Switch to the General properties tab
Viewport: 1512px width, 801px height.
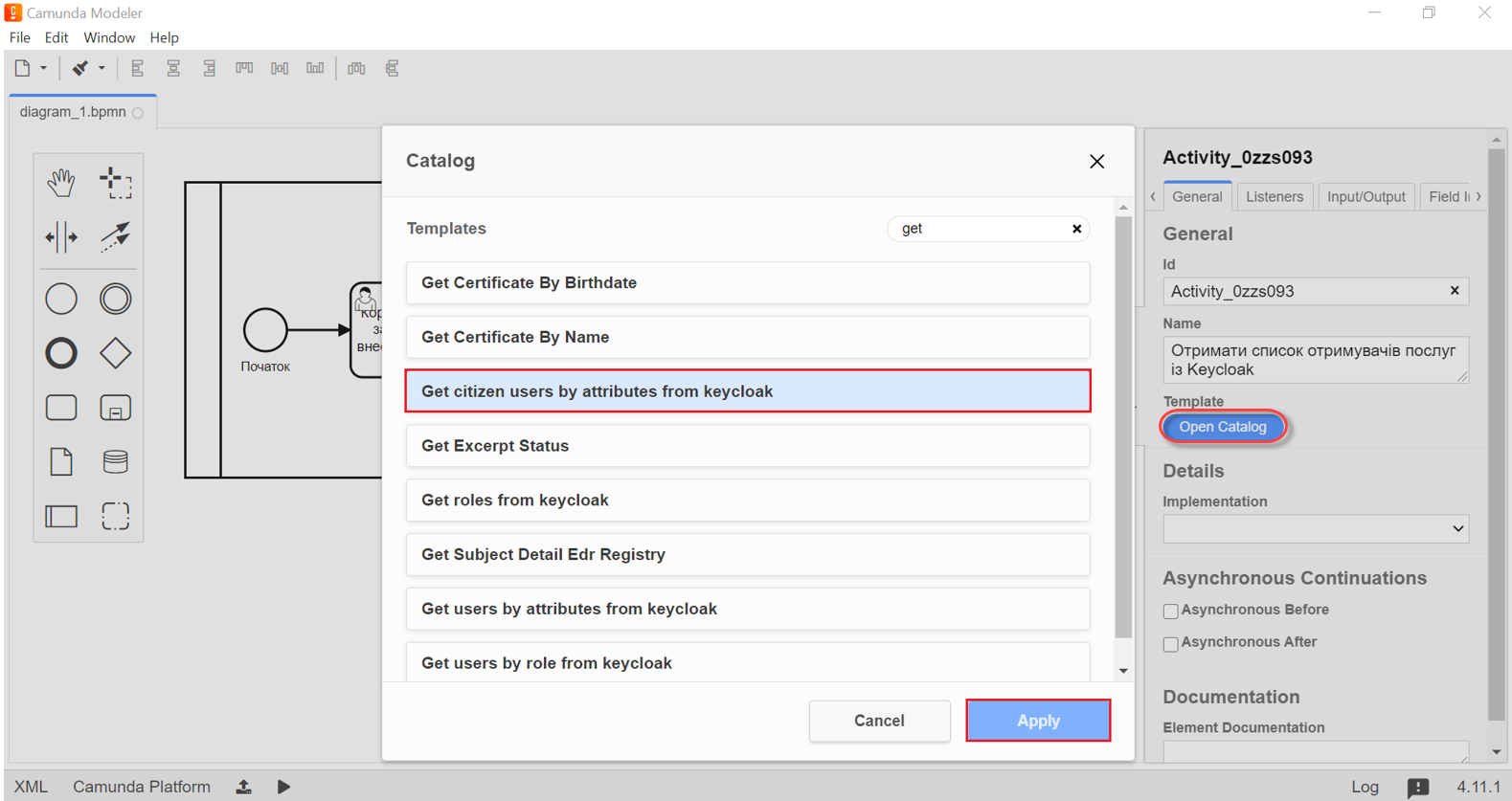1197,196
